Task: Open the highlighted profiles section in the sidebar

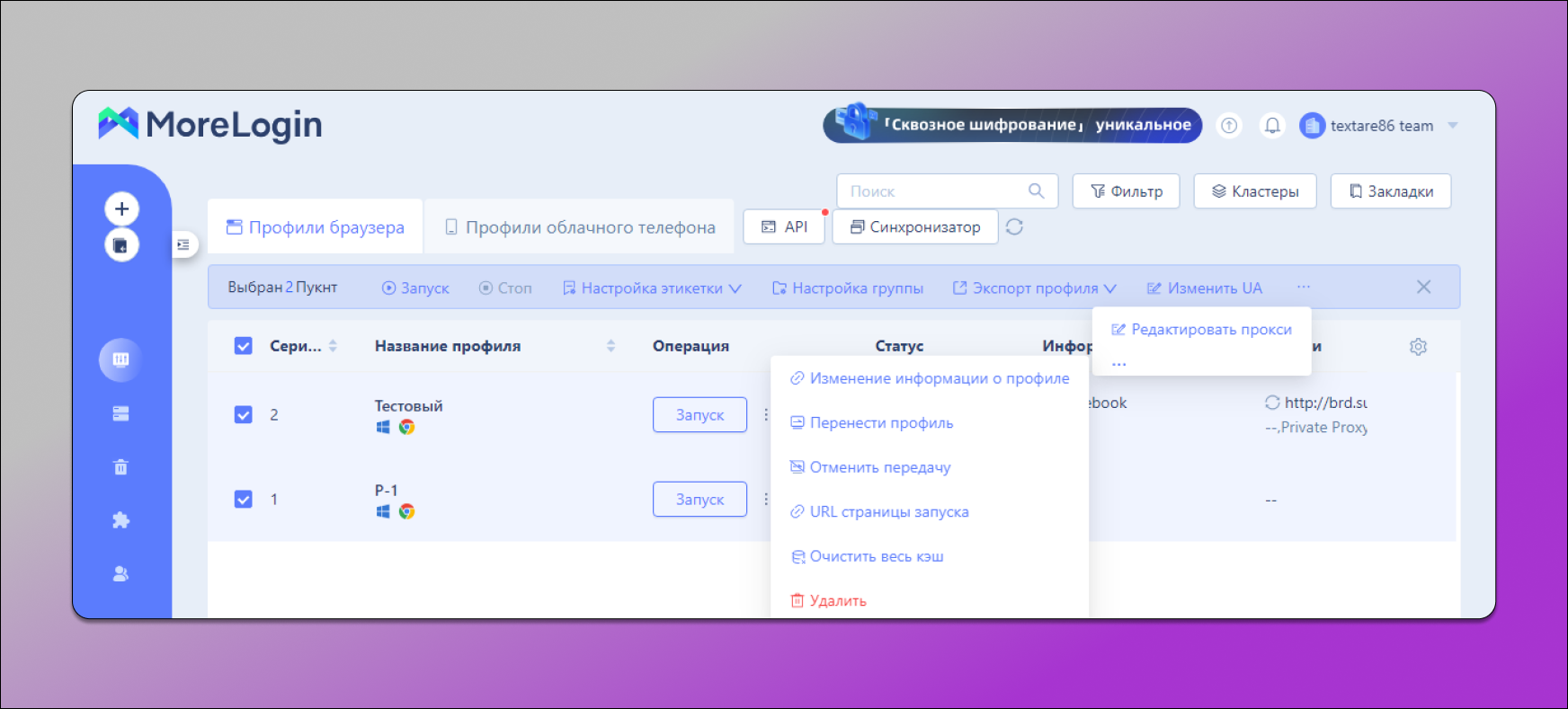Action: coord(120,359)
